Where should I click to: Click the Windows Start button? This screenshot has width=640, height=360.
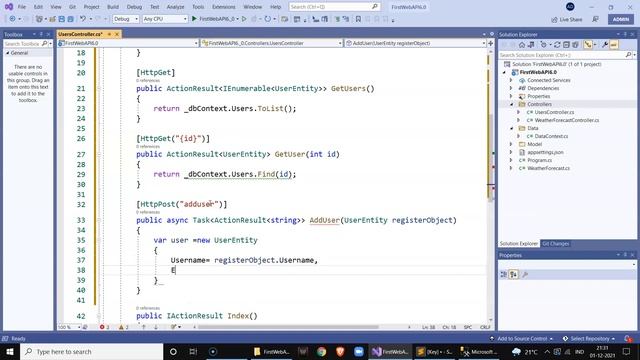pyautogui.click(x=10, y=351)
